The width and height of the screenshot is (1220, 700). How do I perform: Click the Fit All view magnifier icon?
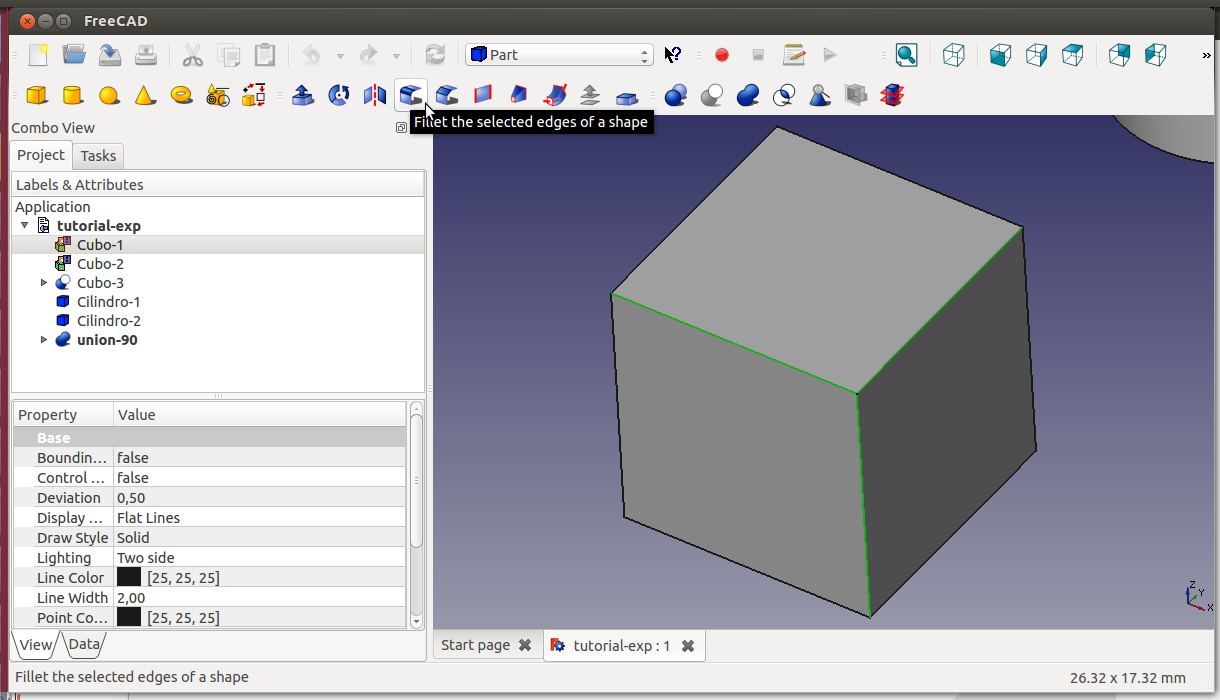[x=906, y=55]
